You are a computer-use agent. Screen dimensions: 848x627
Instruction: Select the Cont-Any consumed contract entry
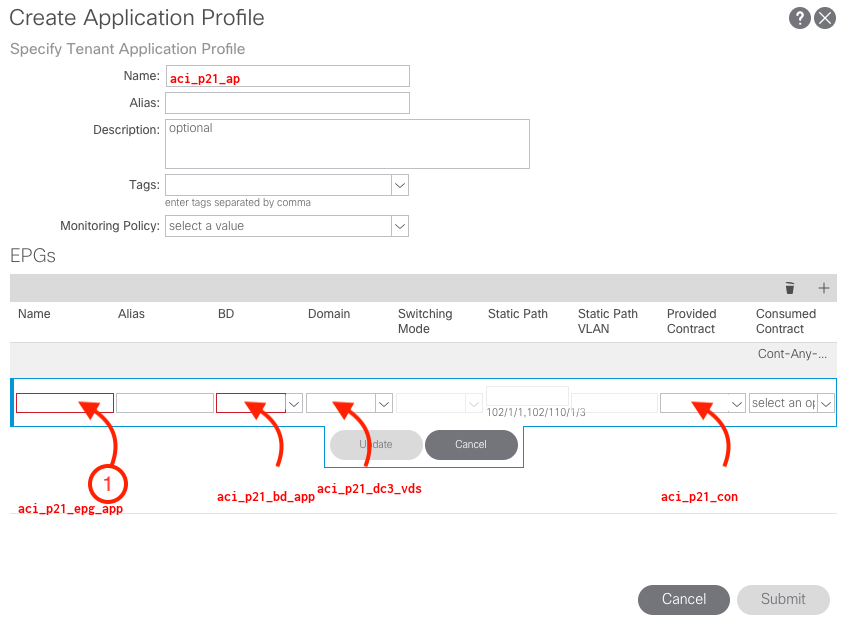coord(792,354)
